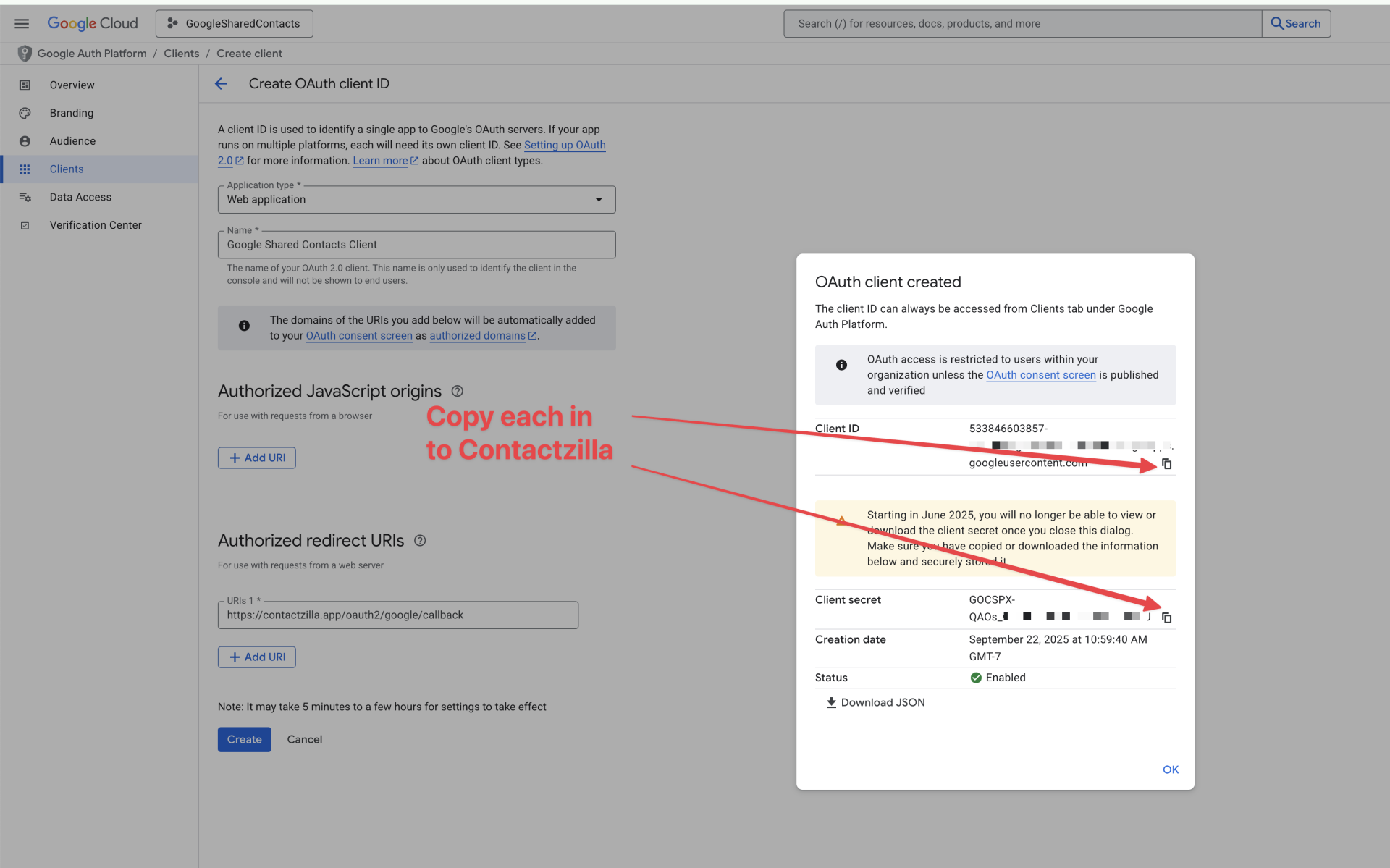This screenshot has width=1390, height=868.
Task: Download JSON credentials file
Action: point(875,702)
